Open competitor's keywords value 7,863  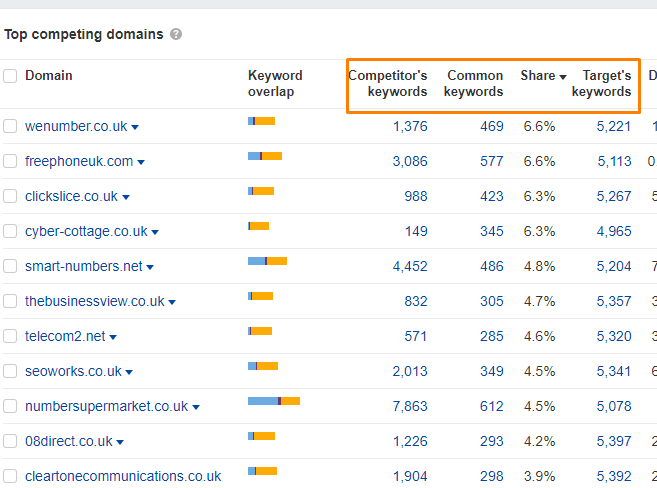[x=410, y=406]
